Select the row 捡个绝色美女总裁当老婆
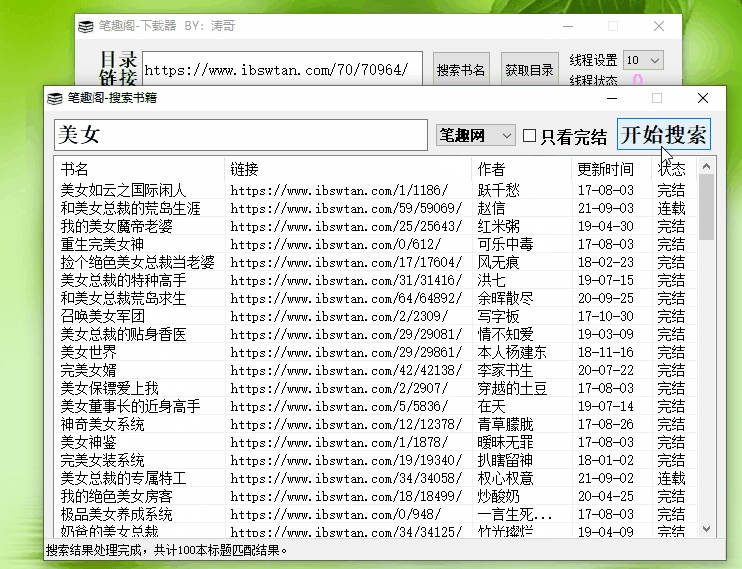 coord(376,262)
